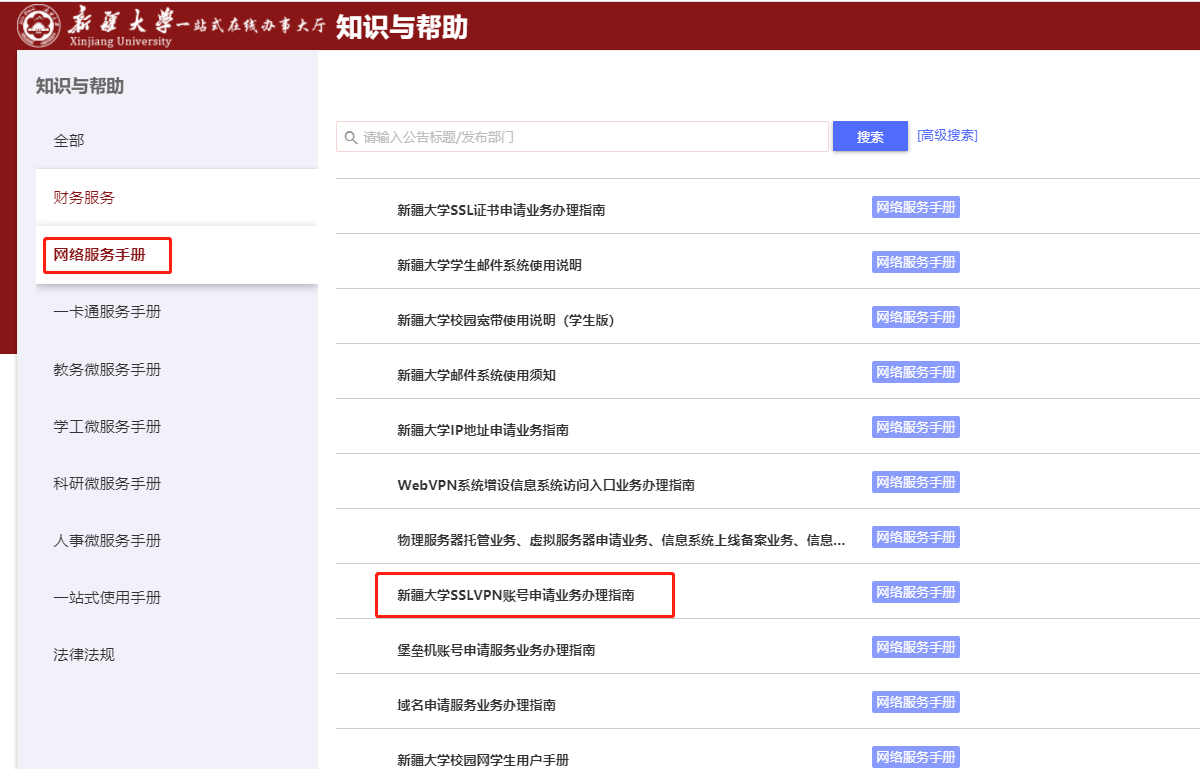Open 物理服务器托管业务 guide entry
The width and height of the screenshot is (1200, 769).
621,540
